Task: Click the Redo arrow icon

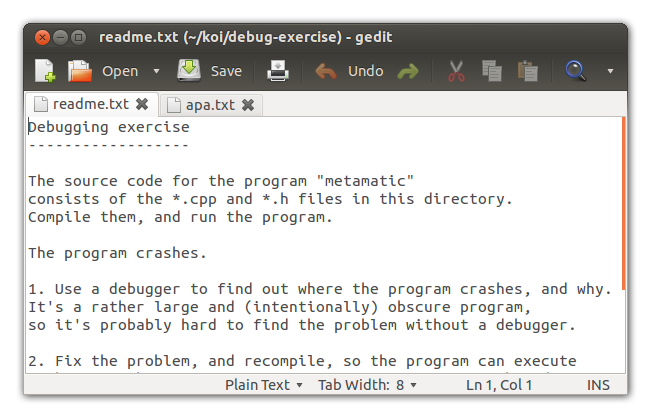Action: point(407,71)
